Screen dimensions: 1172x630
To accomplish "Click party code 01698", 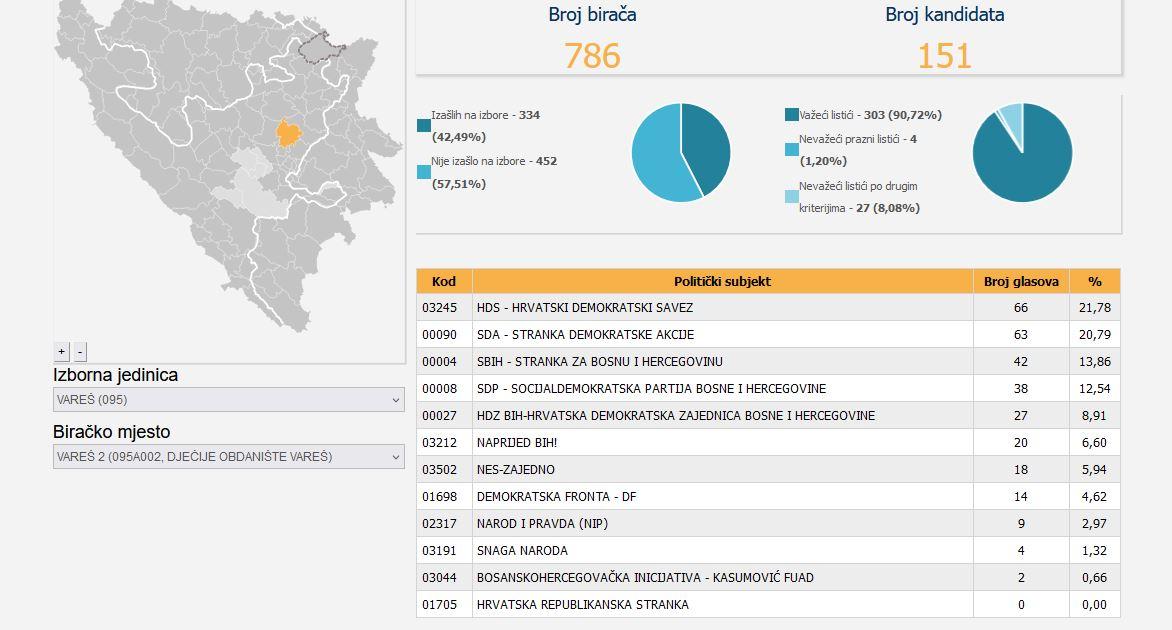I will (440, 496).
